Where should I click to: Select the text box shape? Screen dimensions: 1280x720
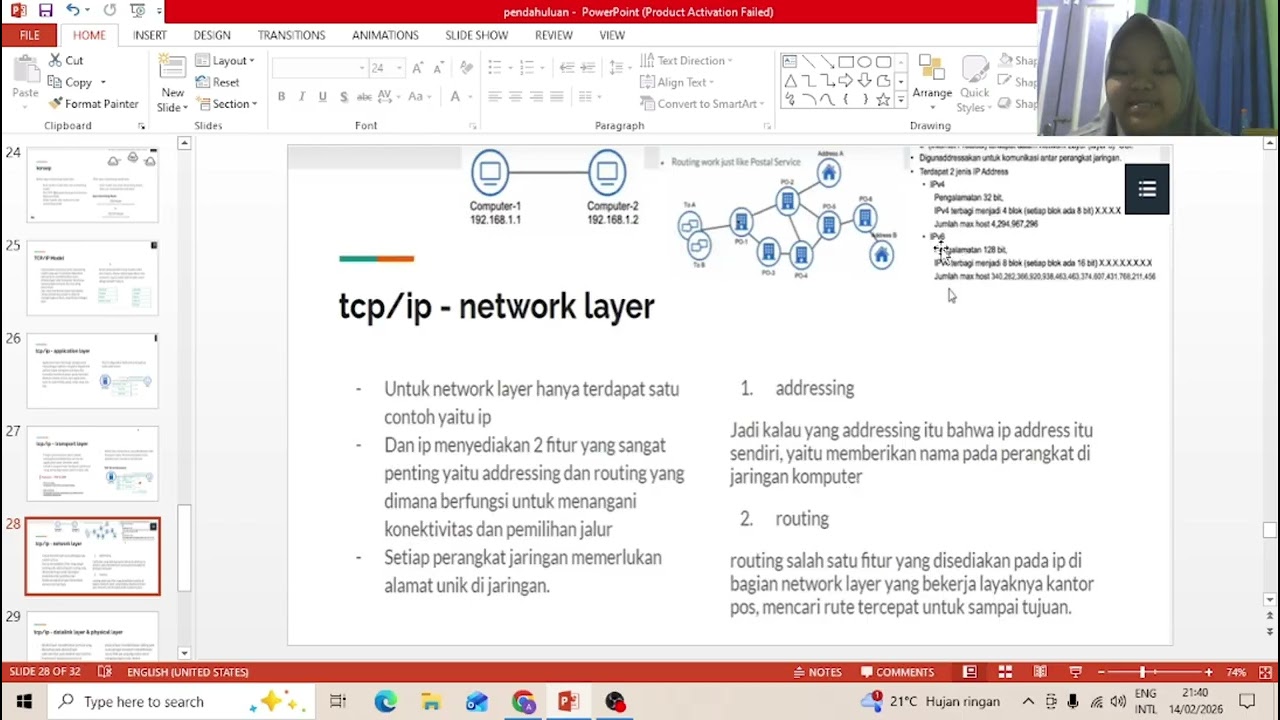[790, 62]
